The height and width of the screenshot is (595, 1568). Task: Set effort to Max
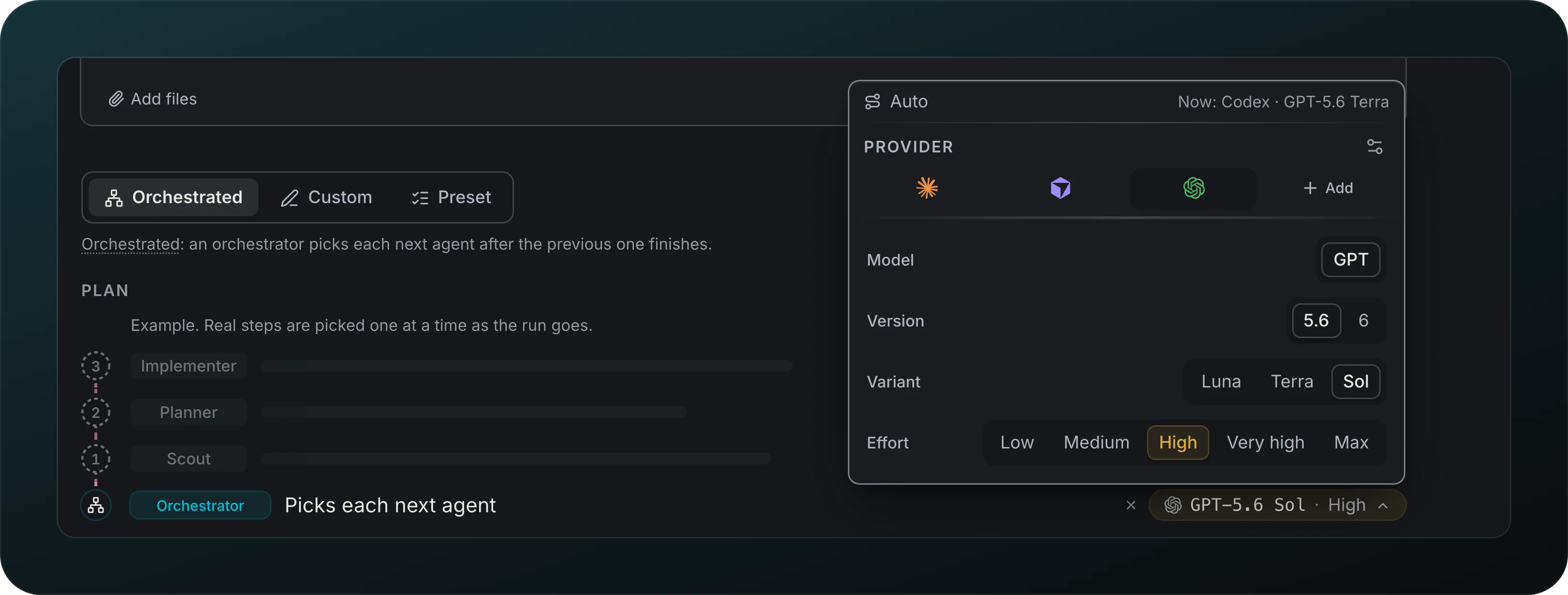pyautogui.click(x=1351, y=442)
